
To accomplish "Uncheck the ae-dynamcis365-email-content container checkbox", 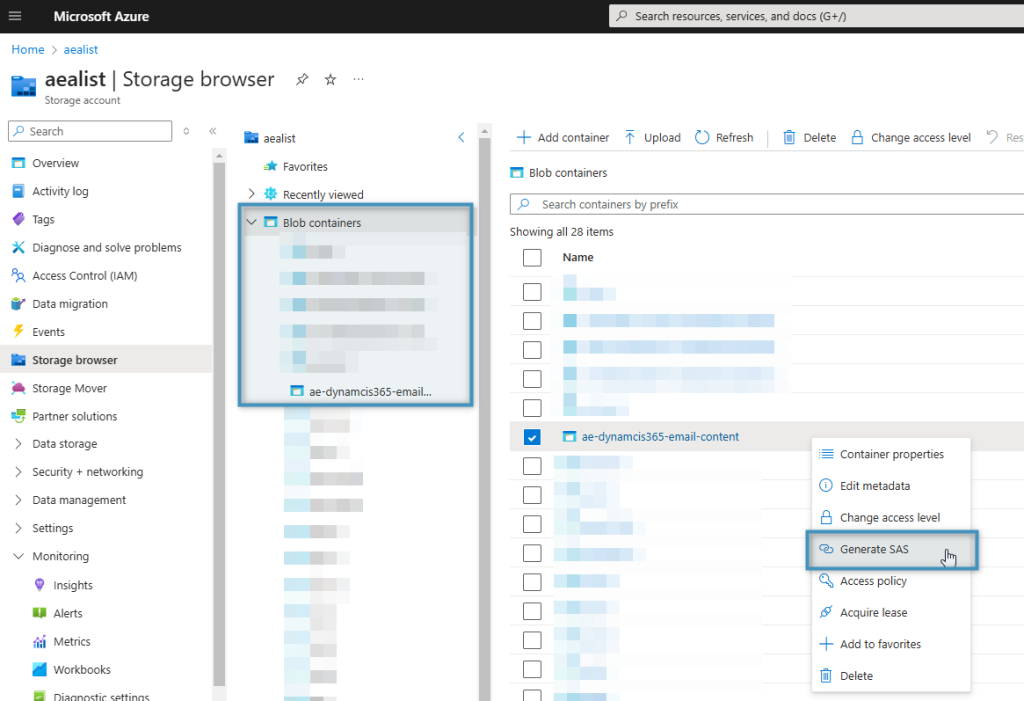I will (532, 437).
